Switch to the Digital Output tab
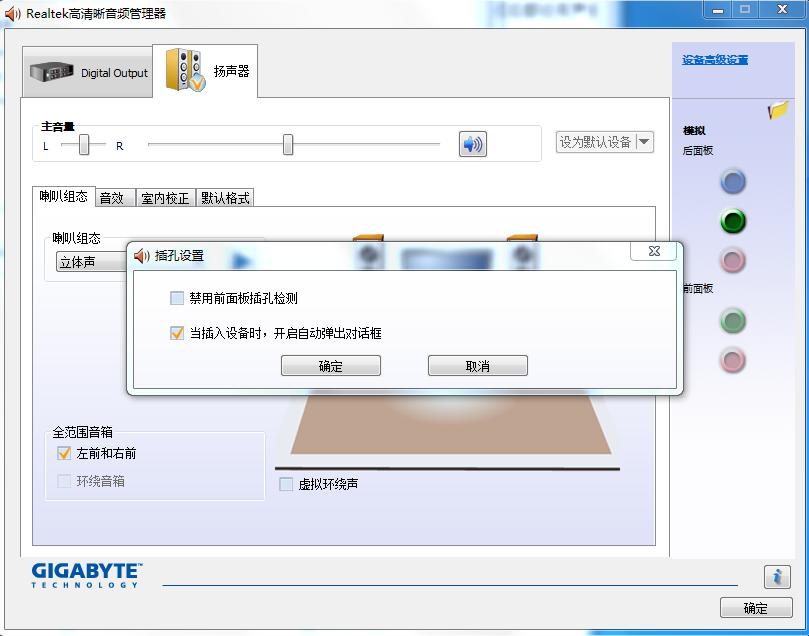 (x=88, y=70)
